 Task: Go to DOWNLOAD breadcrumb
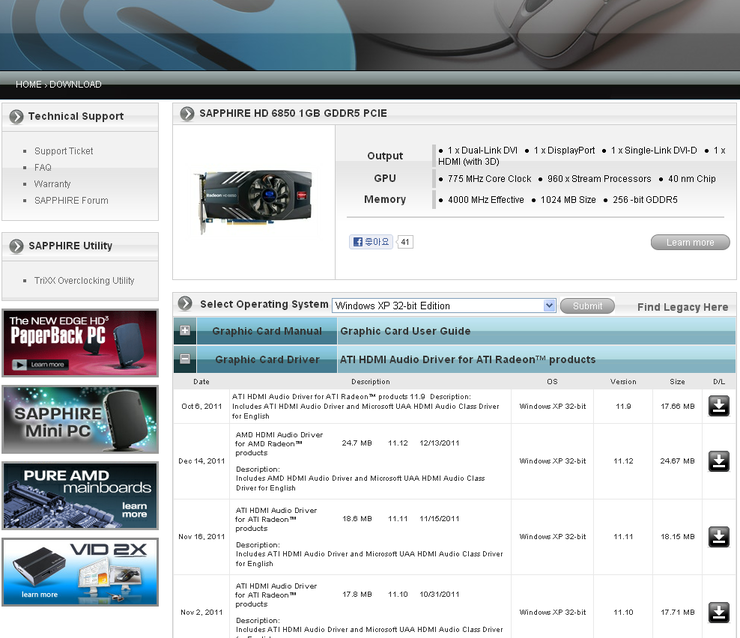[76, 84]
